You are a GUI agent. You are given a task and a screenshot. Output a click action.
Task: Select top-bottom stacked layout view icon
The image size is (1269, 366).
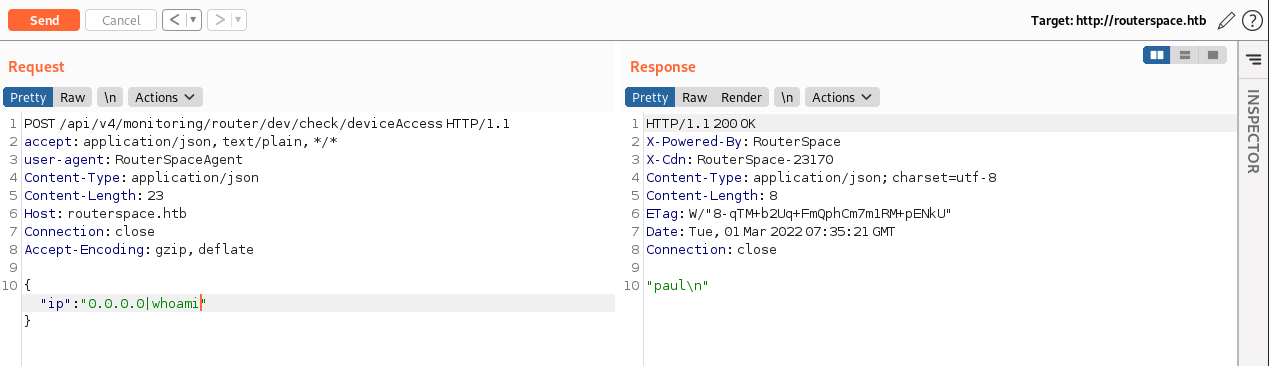1185,55
